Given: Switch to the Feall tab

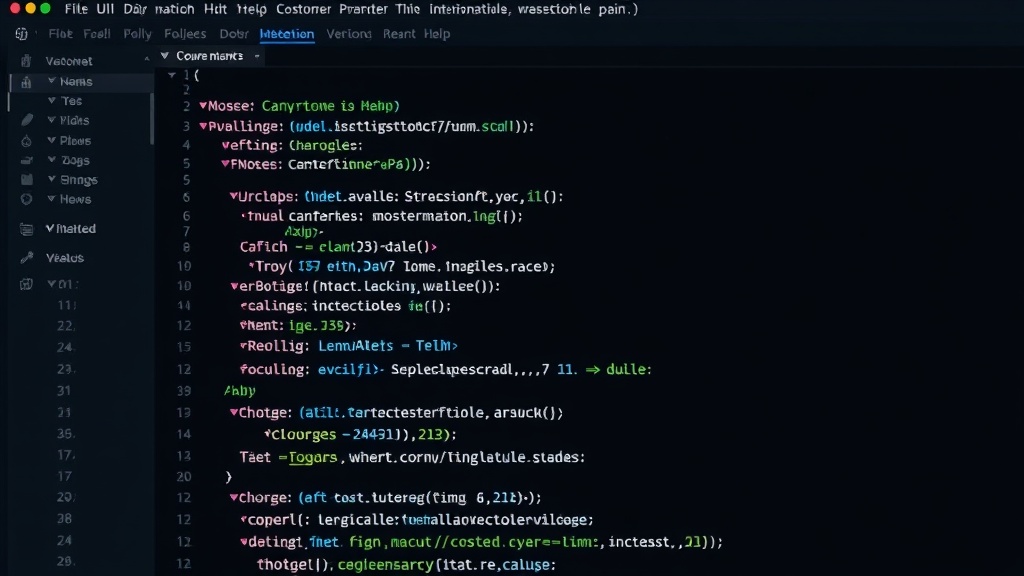Looking at the screenshot, I should tap(97, 34).
